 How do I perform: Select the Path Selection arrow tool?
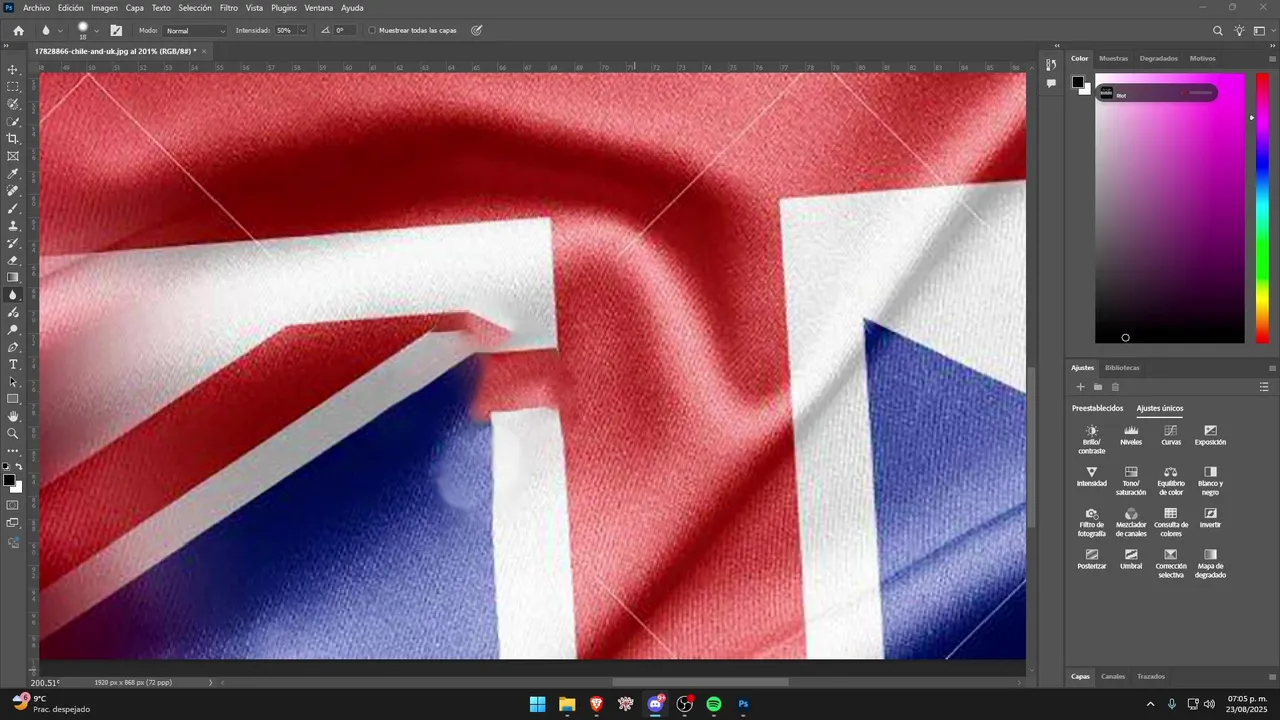tap(13, 382)
